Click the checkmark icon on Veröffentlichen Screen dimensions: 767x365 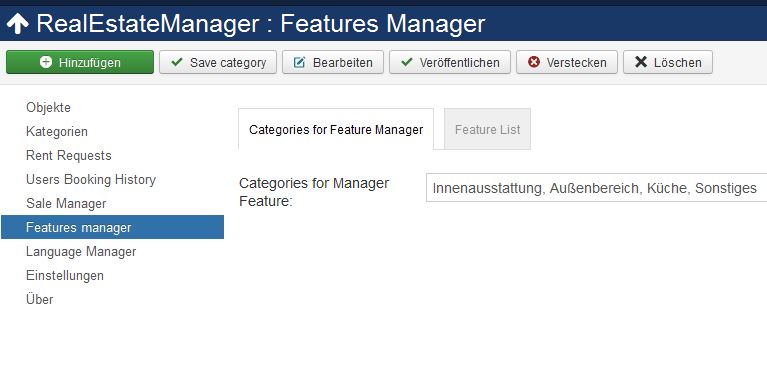click(406, 62)
